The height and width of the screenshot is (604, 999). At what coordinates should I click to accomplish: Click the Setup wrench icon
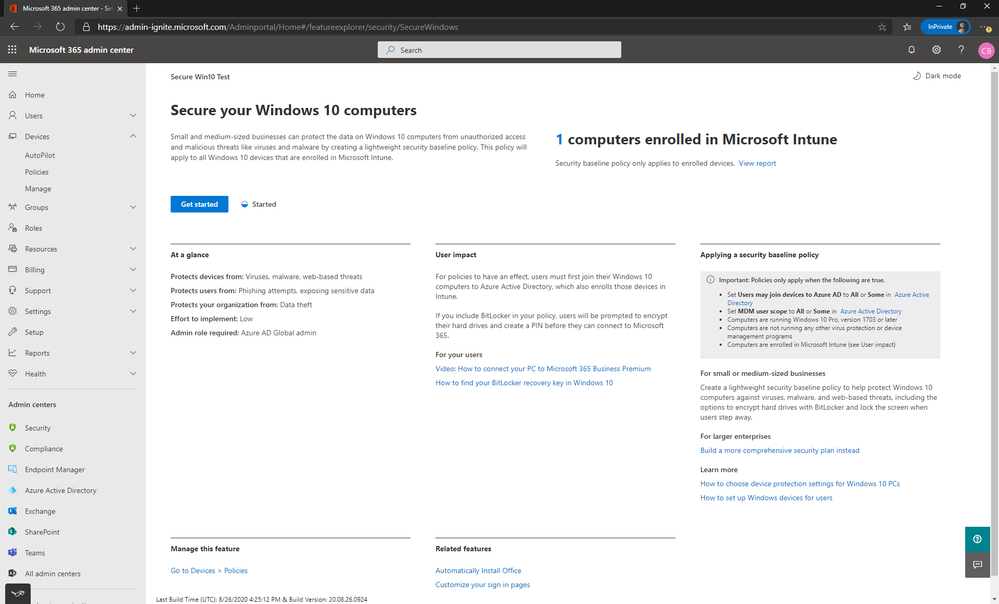click(x=12, y=332)
